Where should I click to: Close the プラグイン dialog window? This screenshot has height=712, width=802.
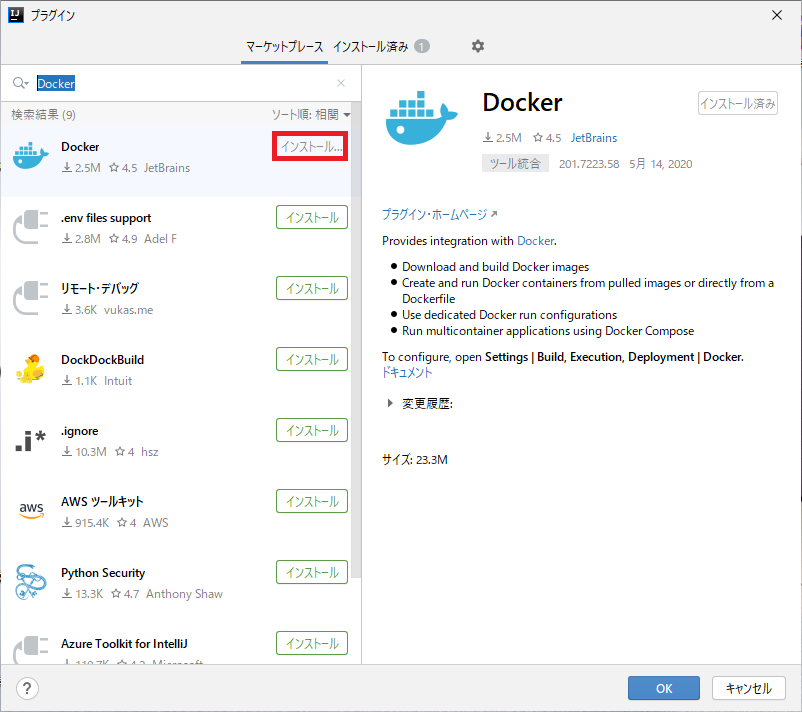(776, 15)
